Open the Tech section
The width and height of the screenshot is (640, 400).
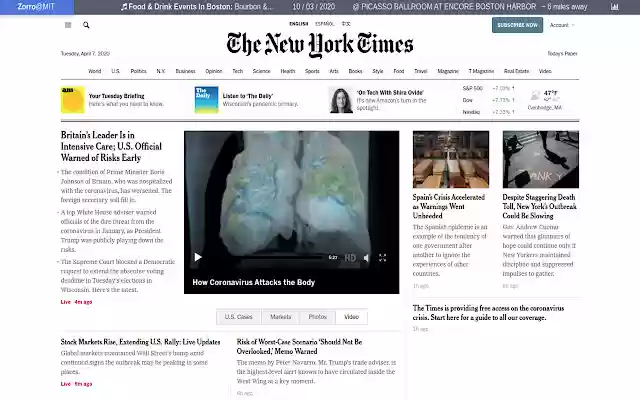pyautogui.click(x=238, y=71)
